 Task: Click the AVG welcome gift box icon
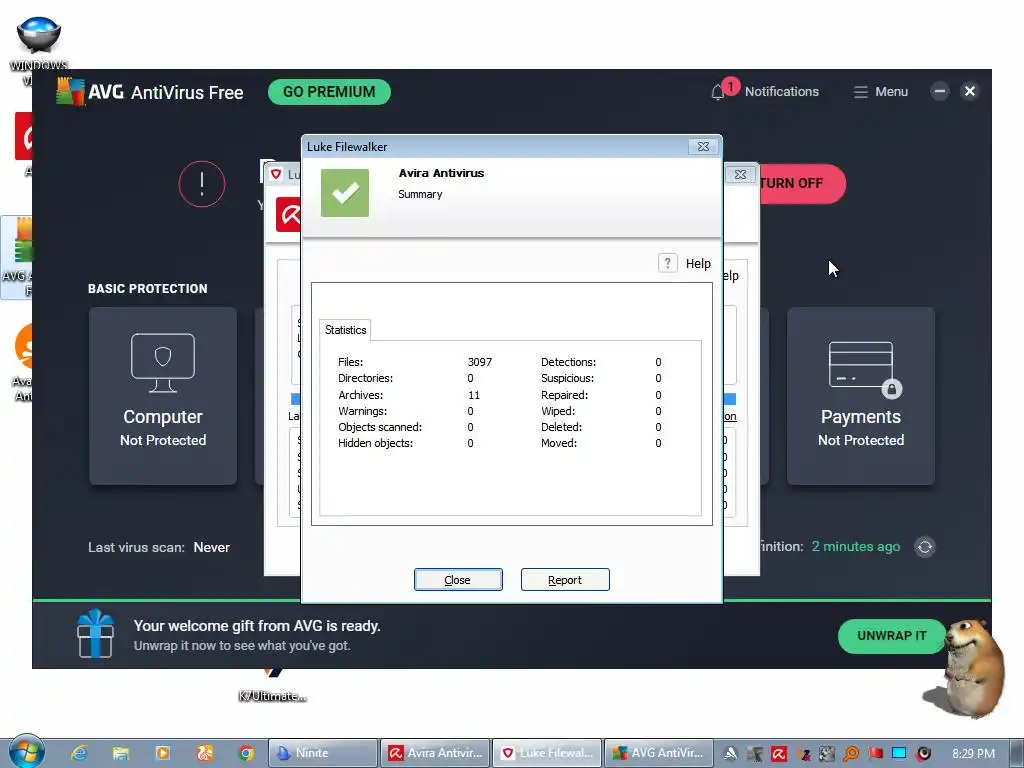[x=95, y=633]
